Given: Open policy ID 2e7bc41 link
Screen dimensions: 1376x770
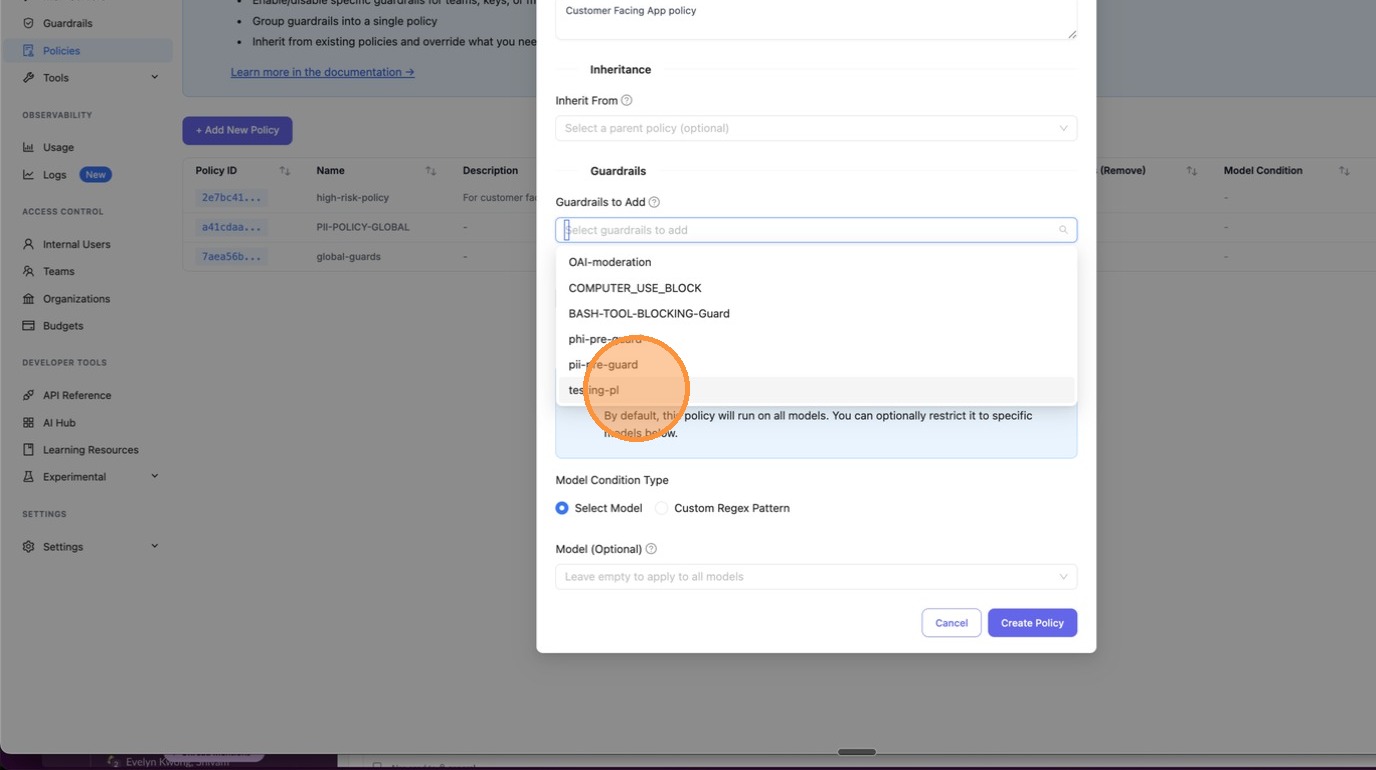Looking at the screenshot, I should coord(231,198).
